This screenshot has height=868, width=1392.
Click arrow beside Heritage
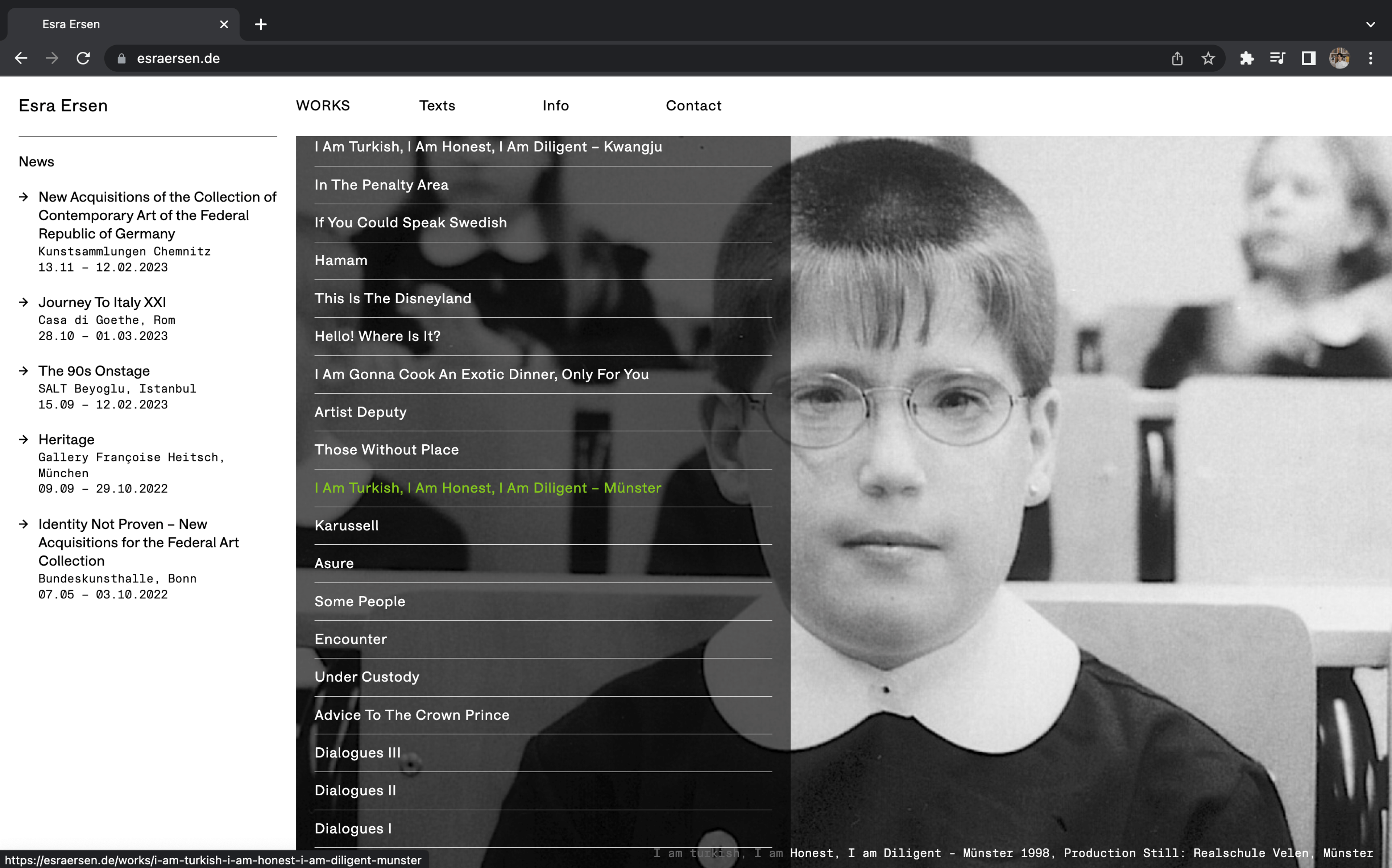click(24, 439)
